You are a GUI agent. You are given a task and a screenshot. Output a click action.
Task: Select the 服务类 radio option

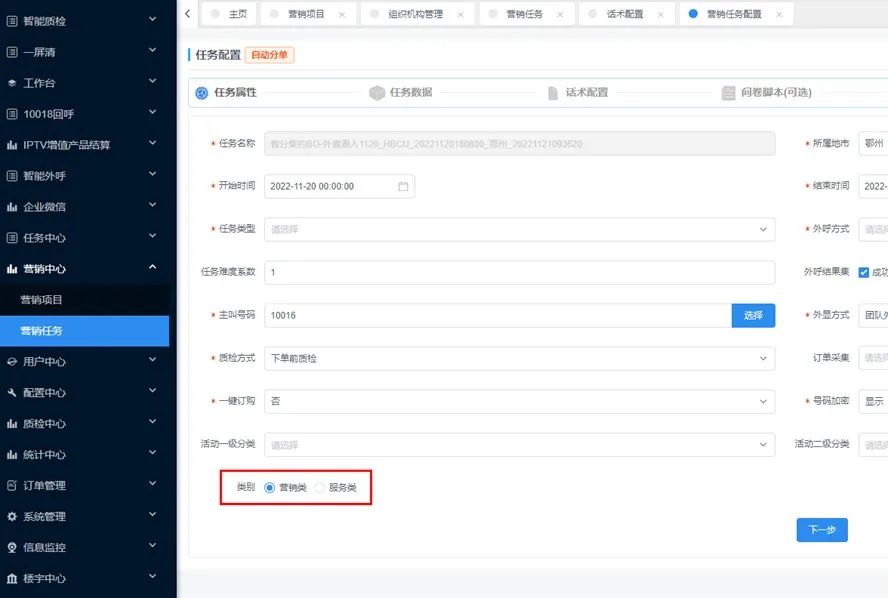[320, 488]
